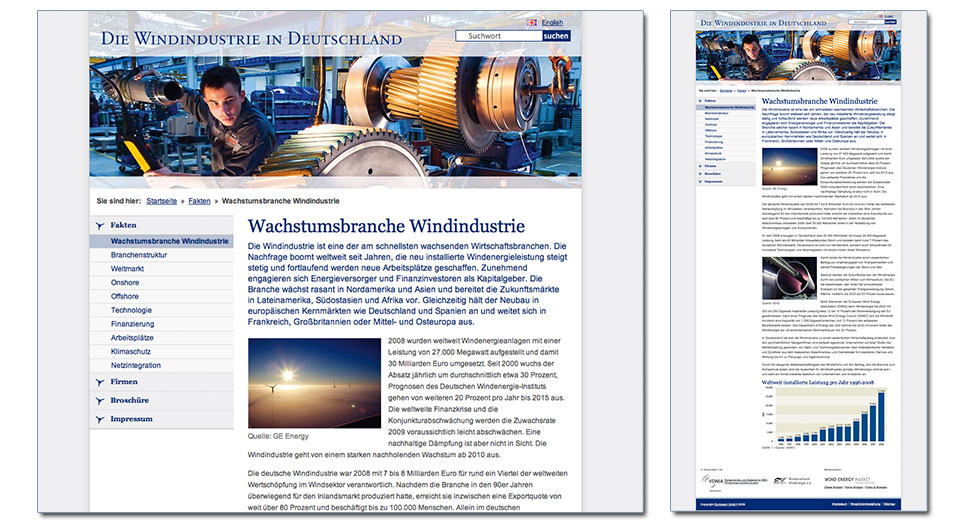The width and height of the screenshot is (960, 532).
Task: Click the British flag icon beside English
Action: pyautogui.click(x=532, y=23)
